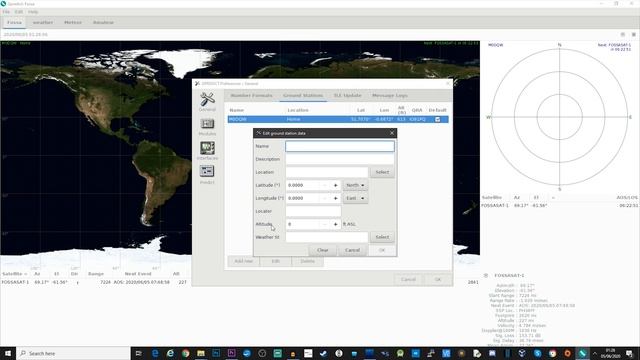Open the General preferences section

coord(207,102)
